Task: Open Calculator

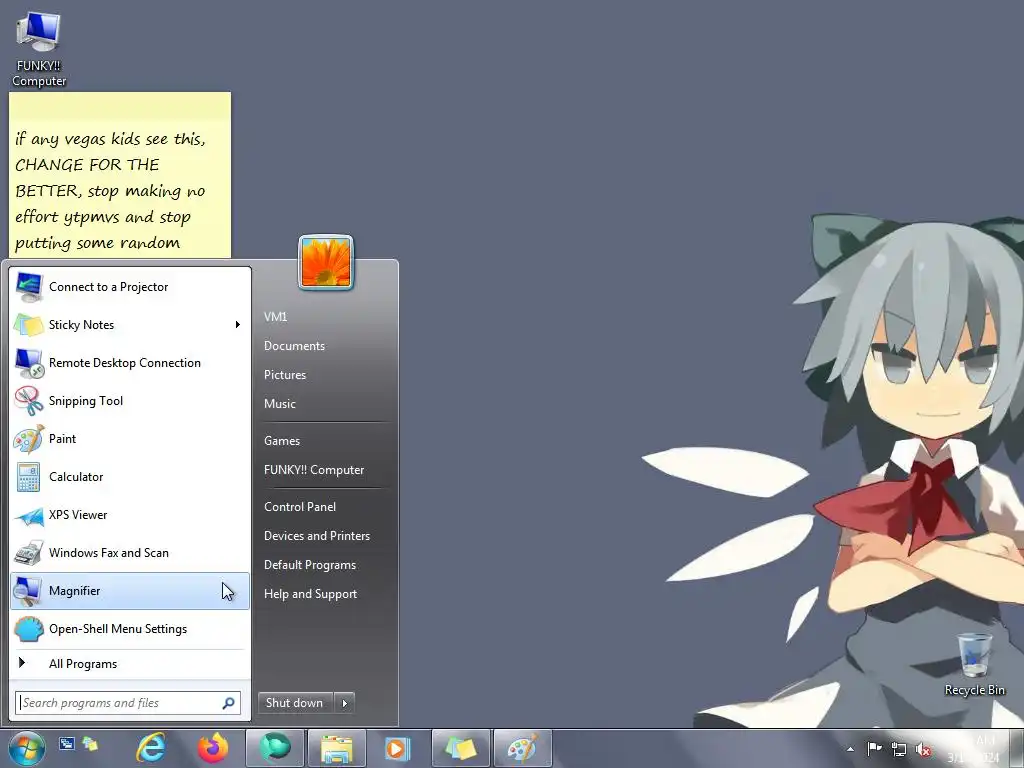Action: (130, 477)
